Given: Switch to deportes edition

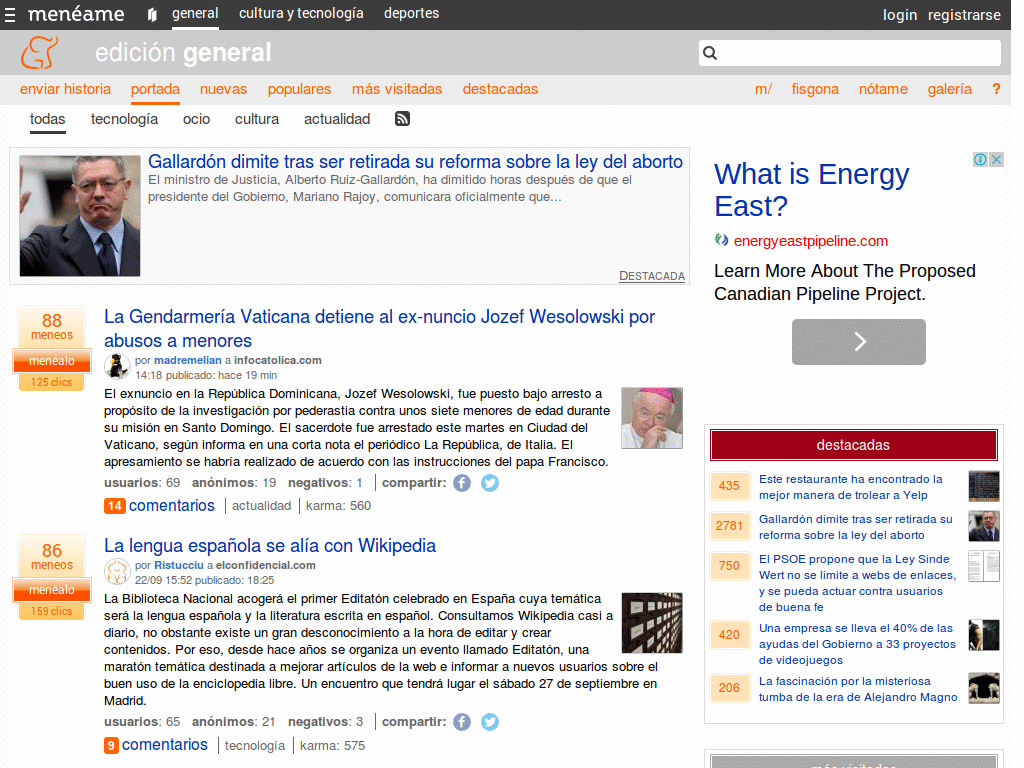Looking at the screenshot, I should click(411, 14).
